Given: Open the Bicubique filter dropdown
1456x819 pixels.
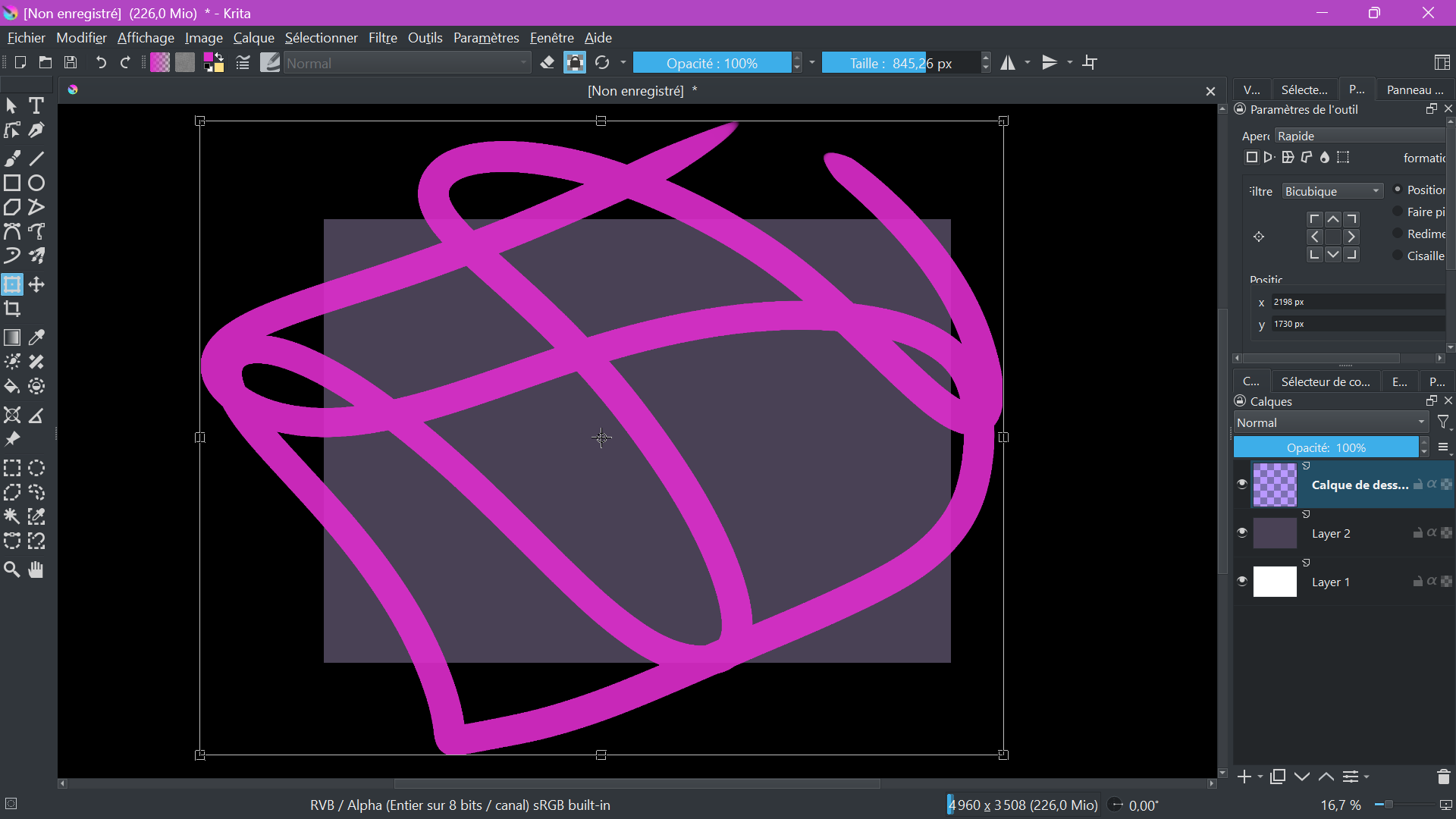Looking at the screenshot, I should point(1332,191).
